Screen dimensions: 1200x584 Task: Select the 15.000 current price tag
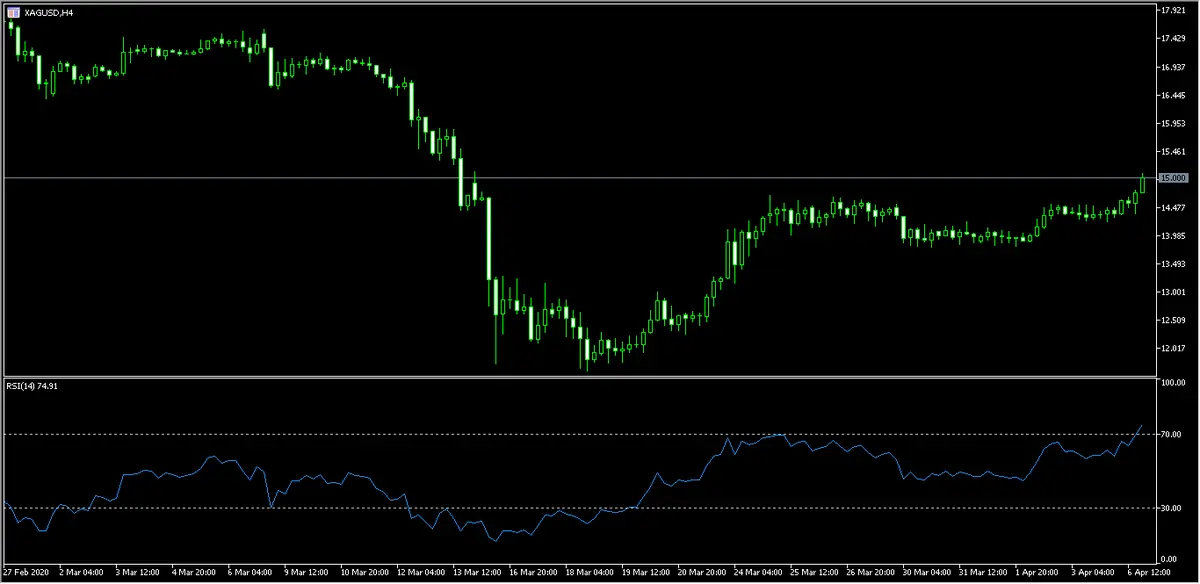pyautogui.click(x=1172, y=178)
